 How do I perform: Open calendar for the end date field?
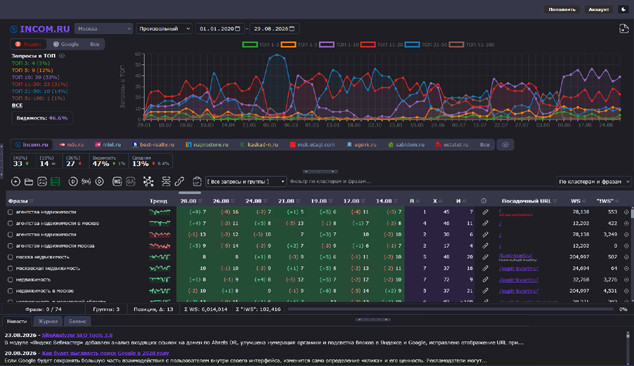(292, 29)
